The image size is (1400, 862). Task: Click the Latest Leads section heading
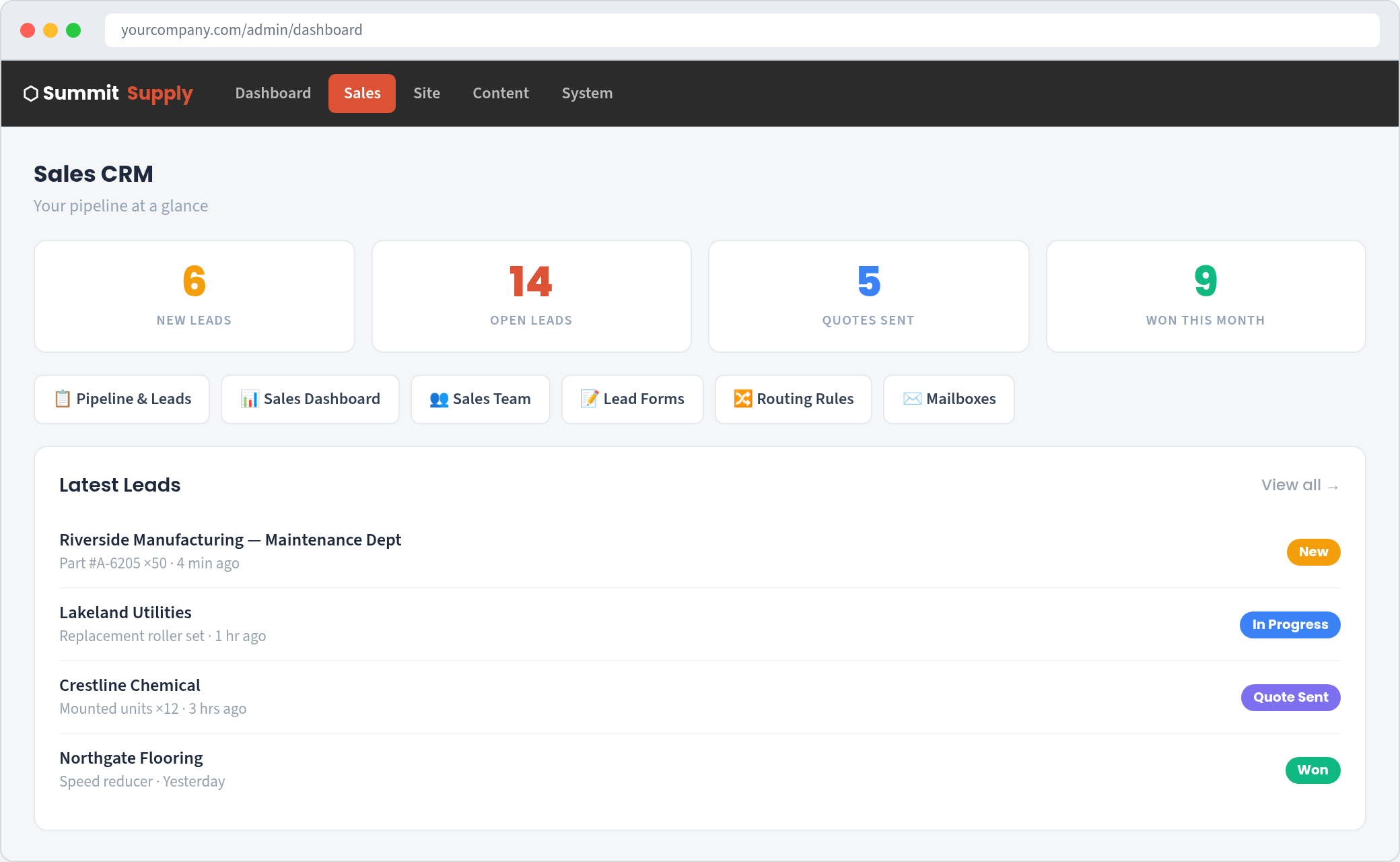tap(120, 486)
